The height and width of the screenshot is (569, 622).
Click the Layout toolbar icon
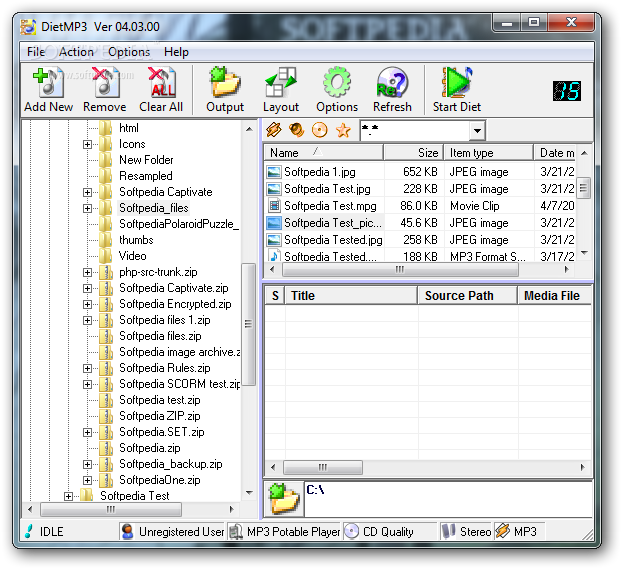point(281,82)
